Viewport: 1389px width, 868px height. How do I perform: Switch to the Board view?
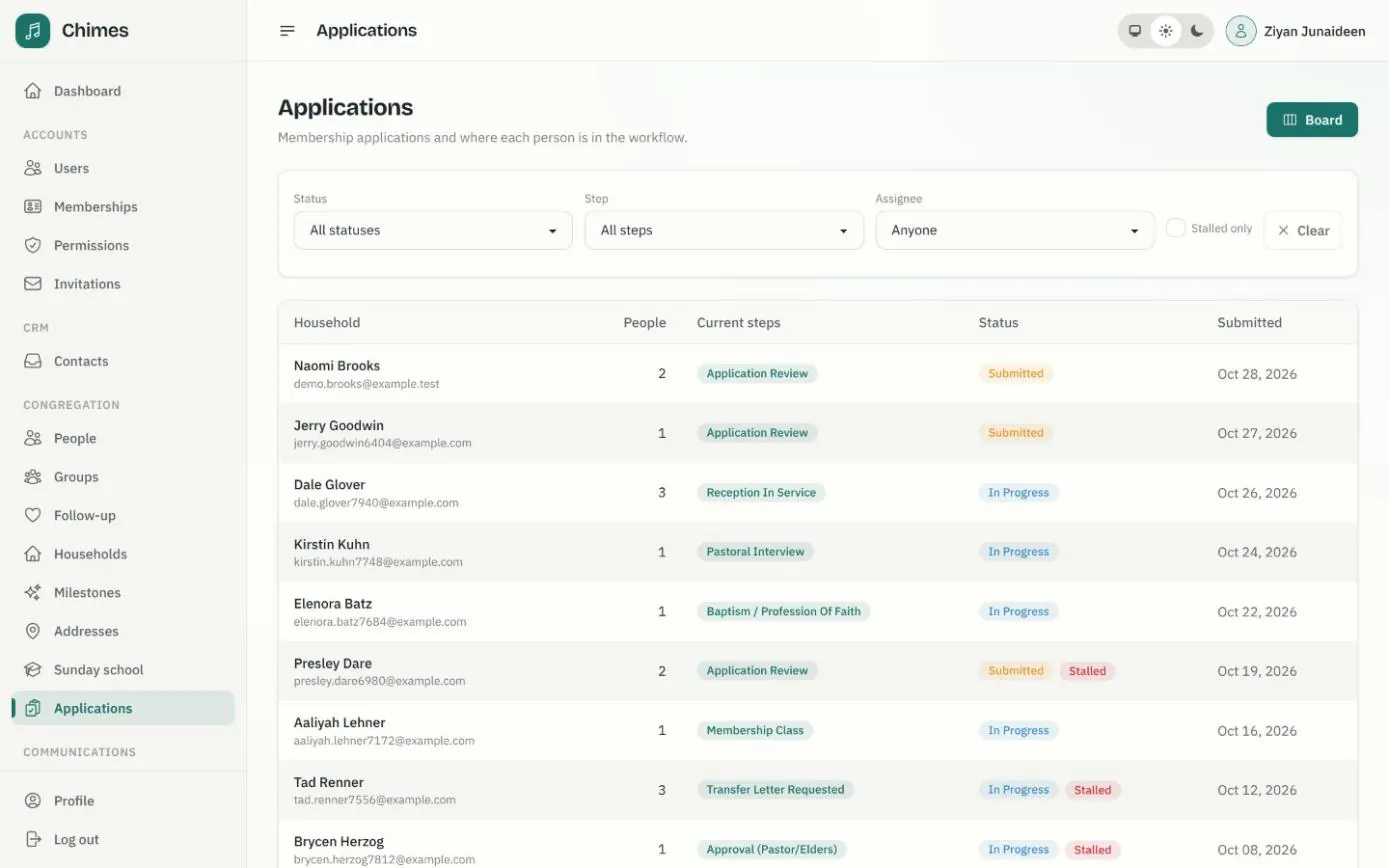pyautogui.click(x=1312, y=120)
